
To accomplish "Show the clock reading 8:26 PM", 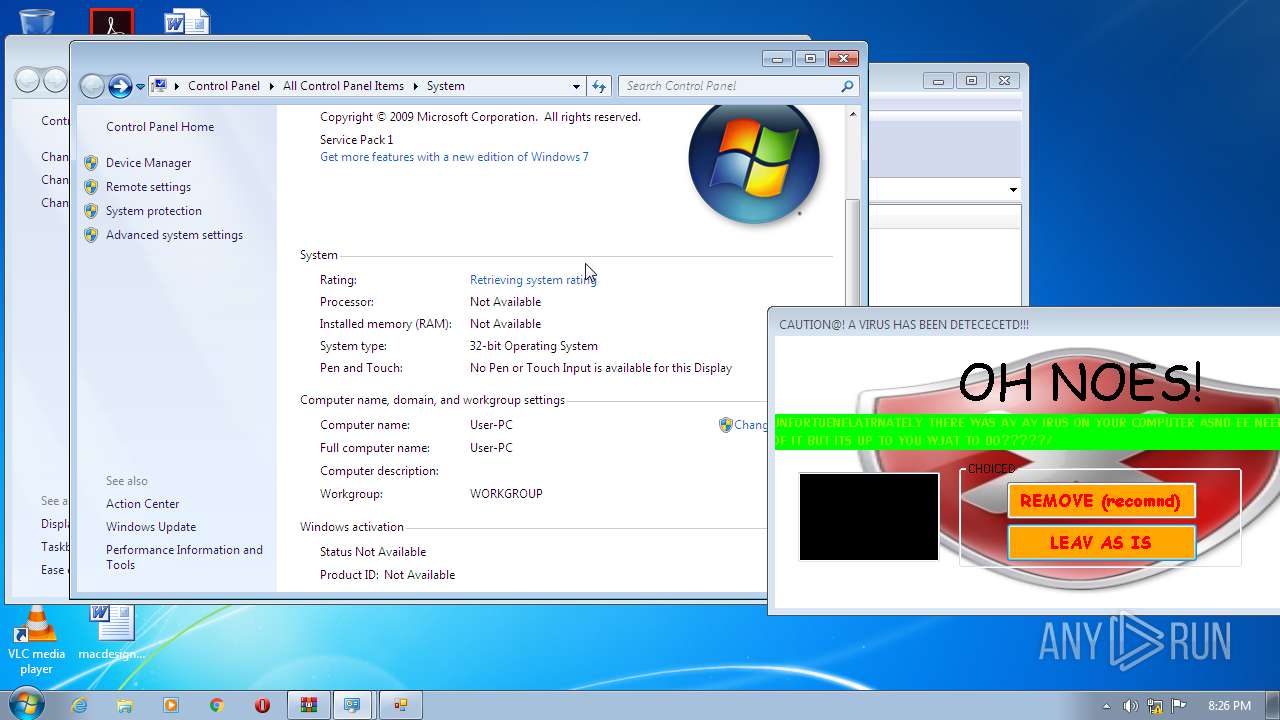I will [x=1229, y=706].
